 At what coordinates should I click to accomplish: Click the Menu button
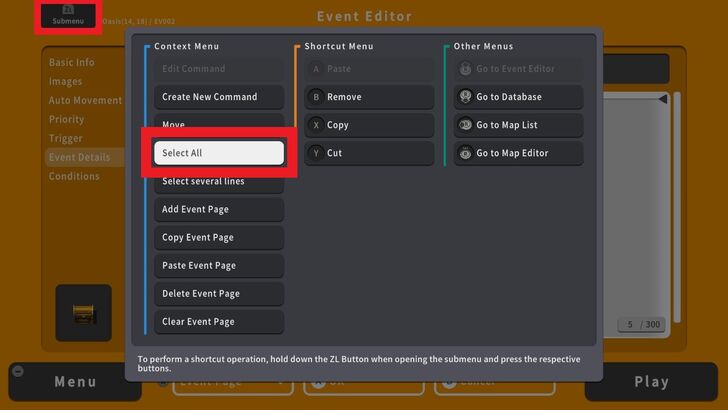[x=75, y=382]
